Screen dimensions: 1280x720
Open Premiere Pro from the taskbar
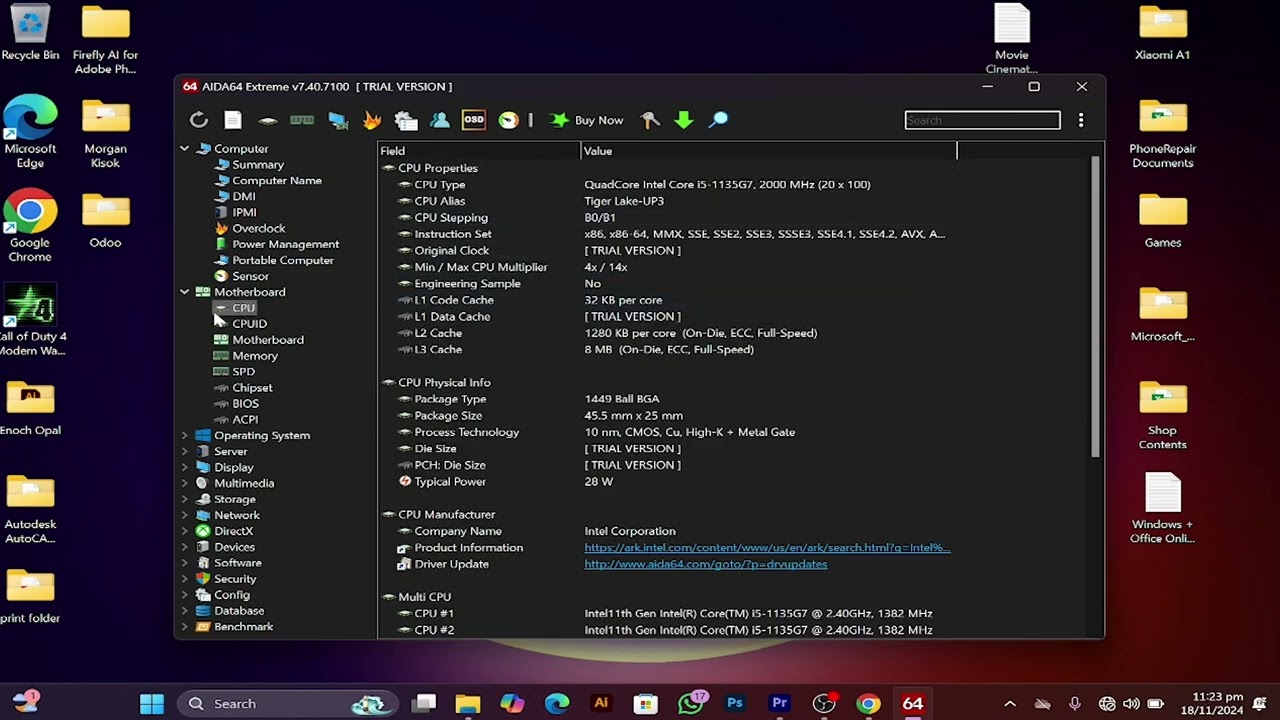click(779, 704)
